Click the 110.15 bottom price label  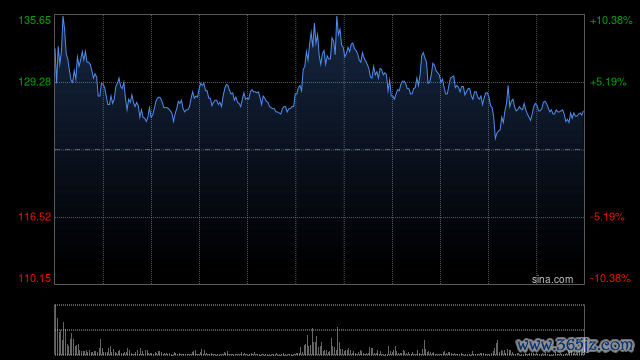[35, 278]
